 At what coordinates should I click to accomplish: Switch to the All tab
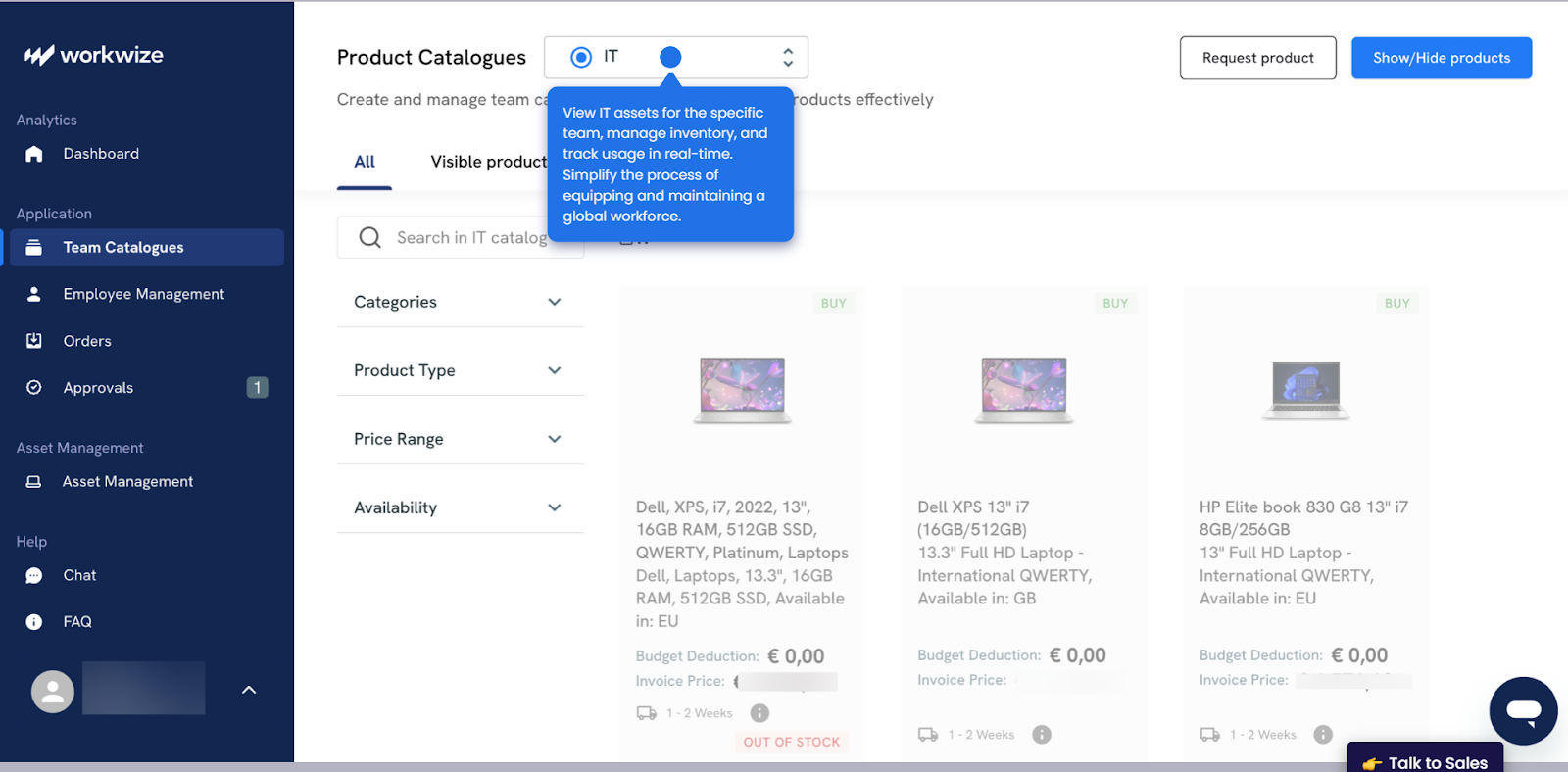point(365,162)
